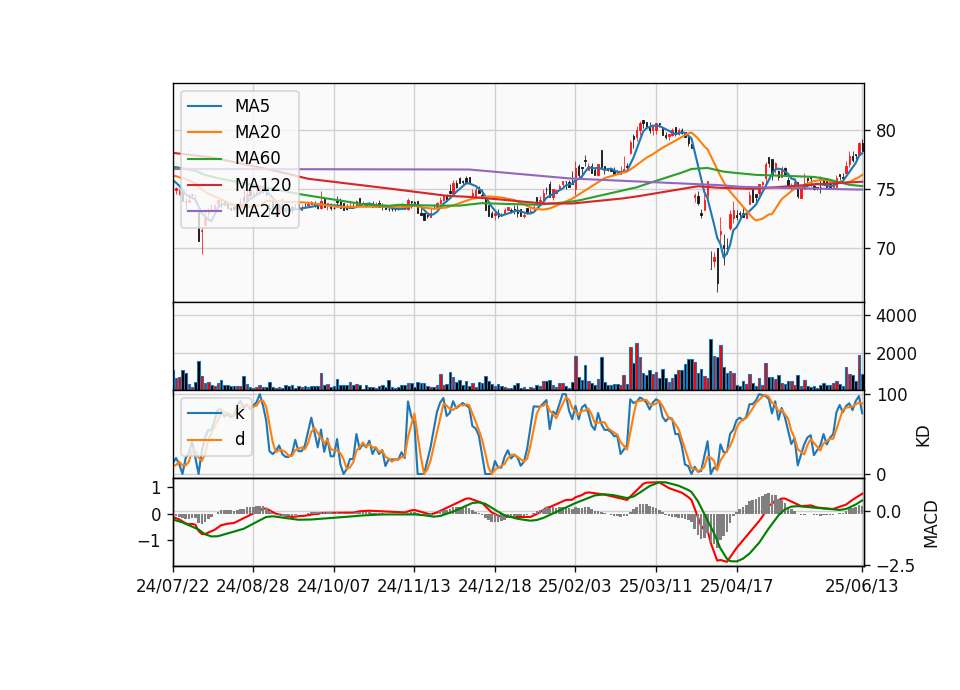Screen dimensions: 960x690
Task: Click the volume axis value 4000
Action: click(x=896, y=316)
